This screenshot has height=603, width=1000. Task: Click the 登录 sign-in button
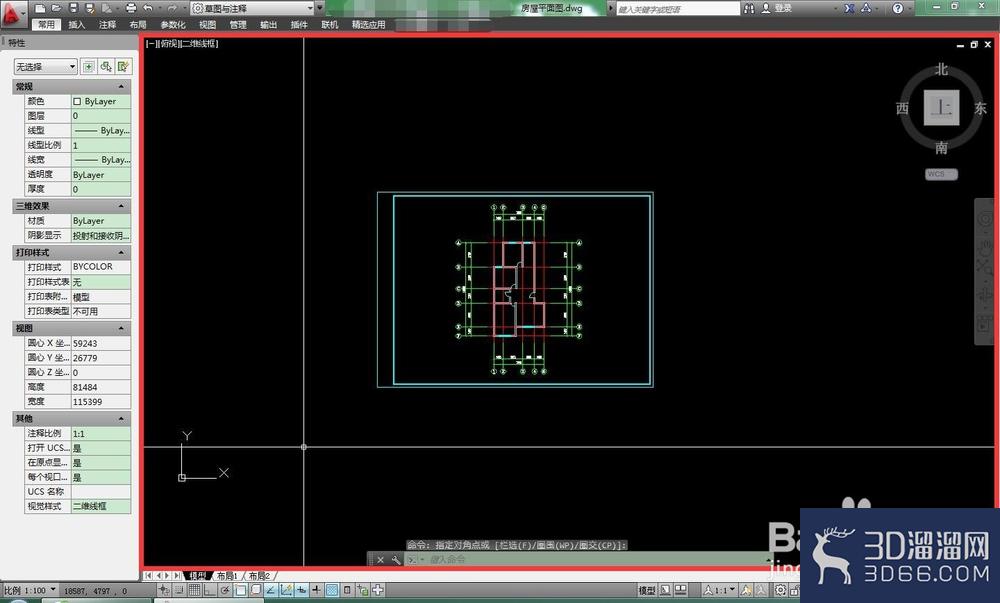[x=777, y=8]
